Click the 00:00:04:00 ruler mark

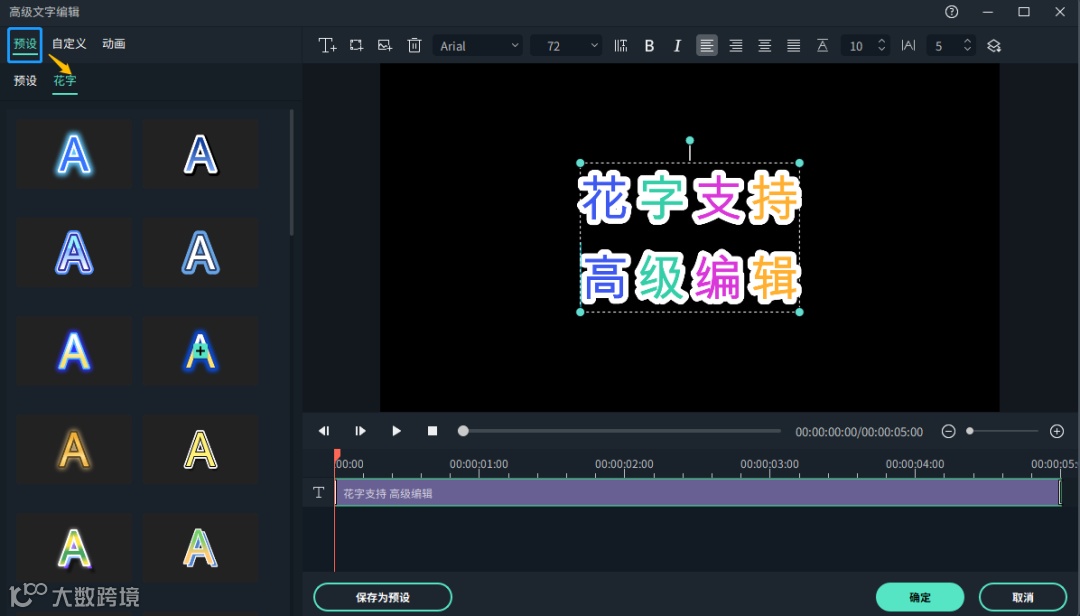pyautogui.click(x=915, y=464)
